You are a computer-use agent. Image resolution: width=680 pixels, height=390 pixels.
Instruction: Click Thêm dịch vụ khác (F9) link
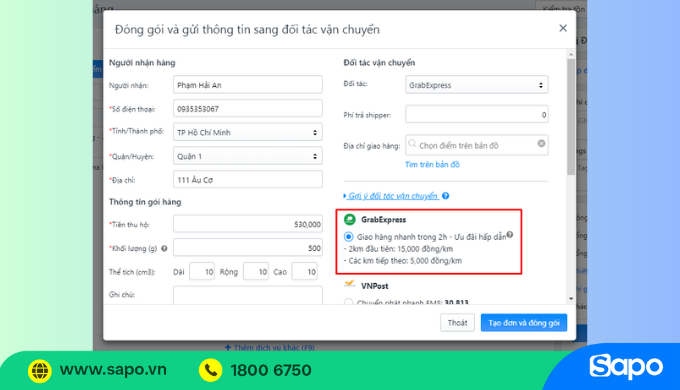pos(270,347)
